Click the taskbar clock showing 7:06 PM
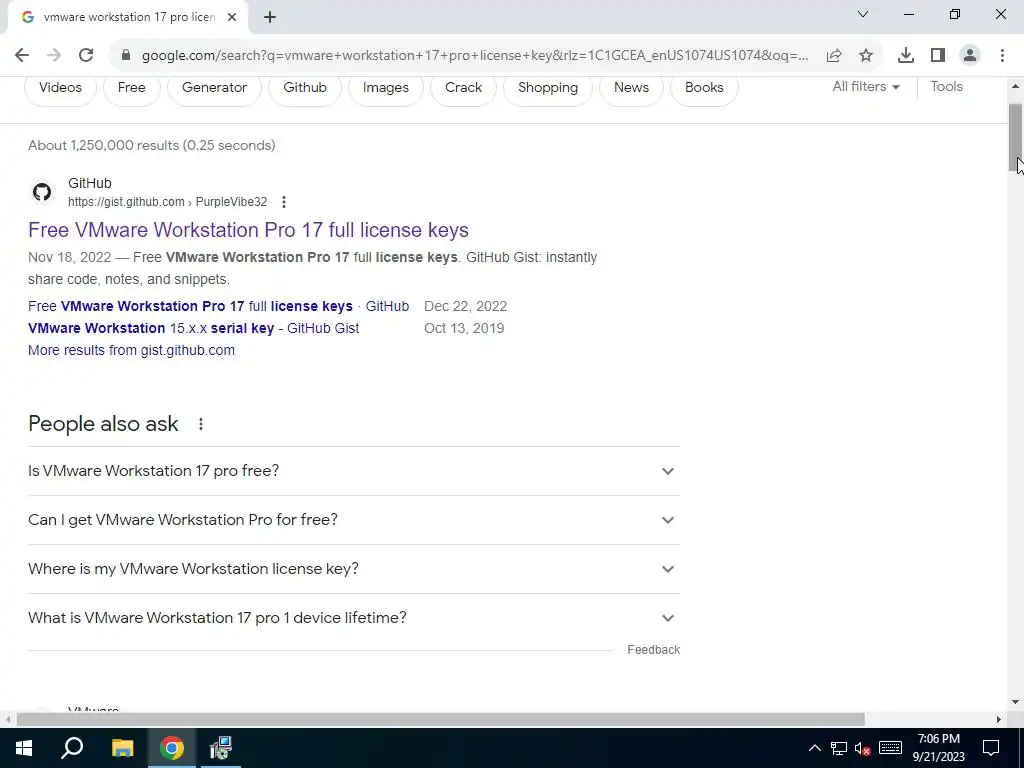The height and width of the screenshot is (768, 1024). pyautogui.click(x=938, y=748)
